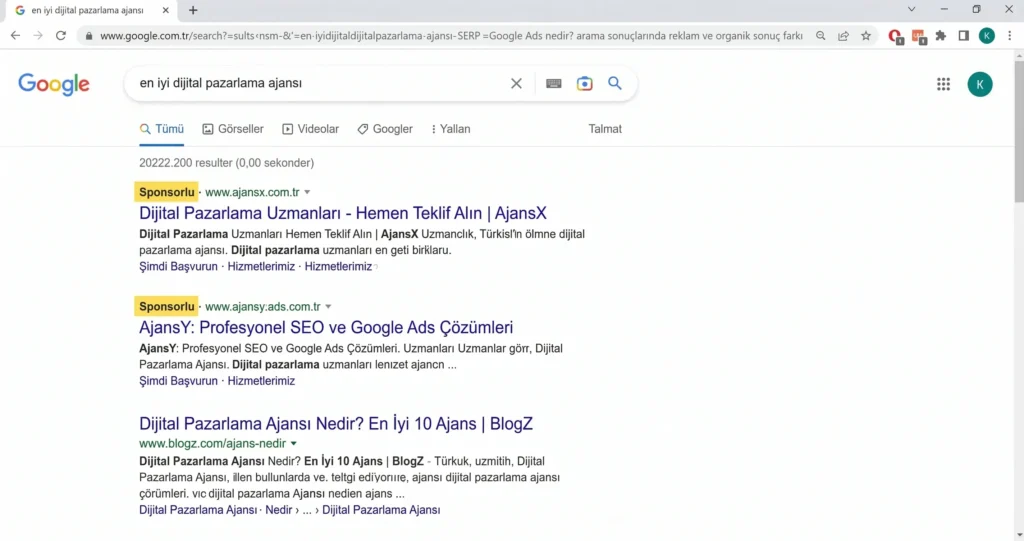Screen dimensions: 1024x541
Task: Bookmark this page with the star icon
Action: 866,36
